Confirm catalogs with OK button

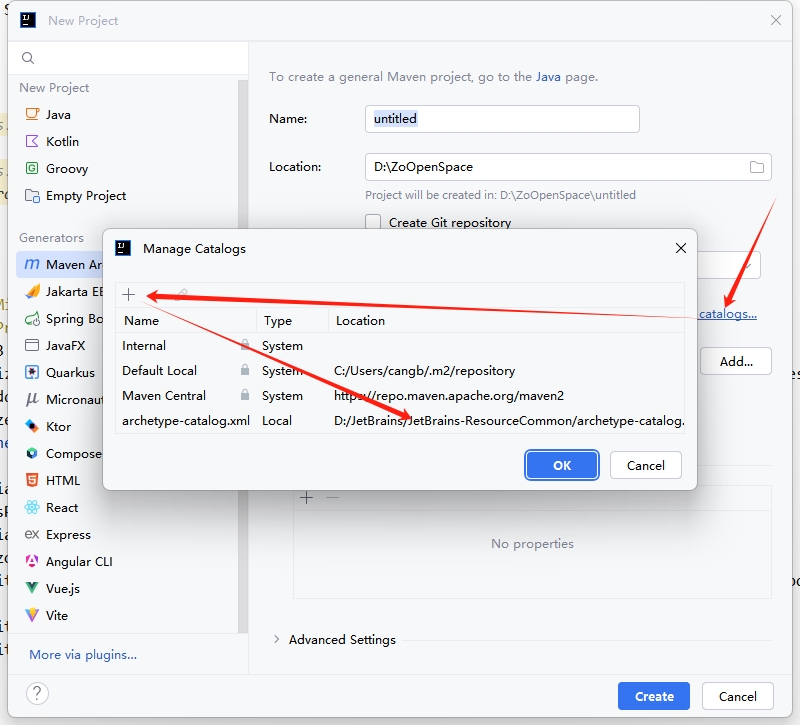tap(562, 465)
